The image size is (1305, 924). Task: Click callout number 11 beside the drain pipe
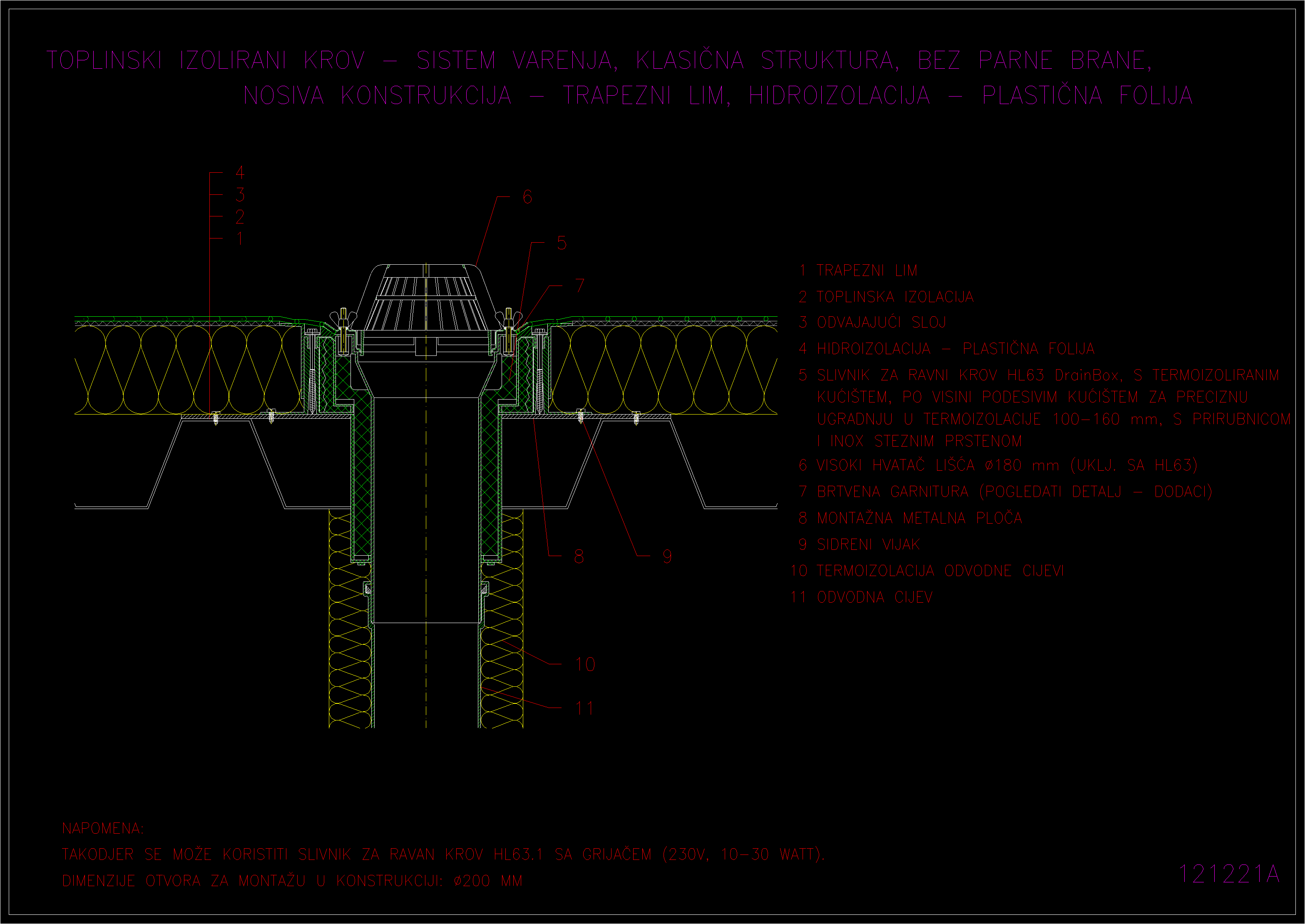(584, 708)
